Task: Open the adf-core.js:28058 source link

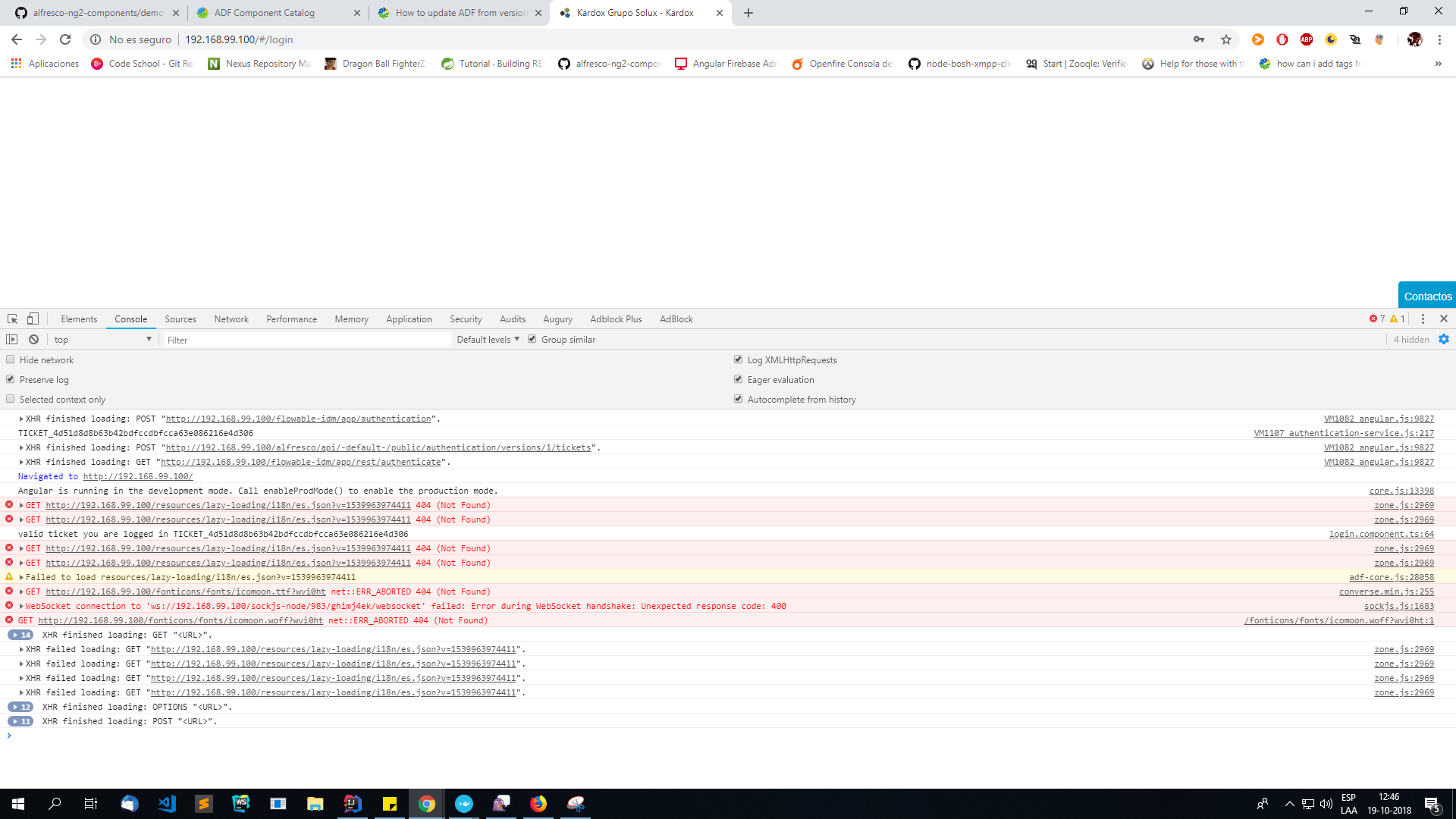Action: coord(1392,577)
